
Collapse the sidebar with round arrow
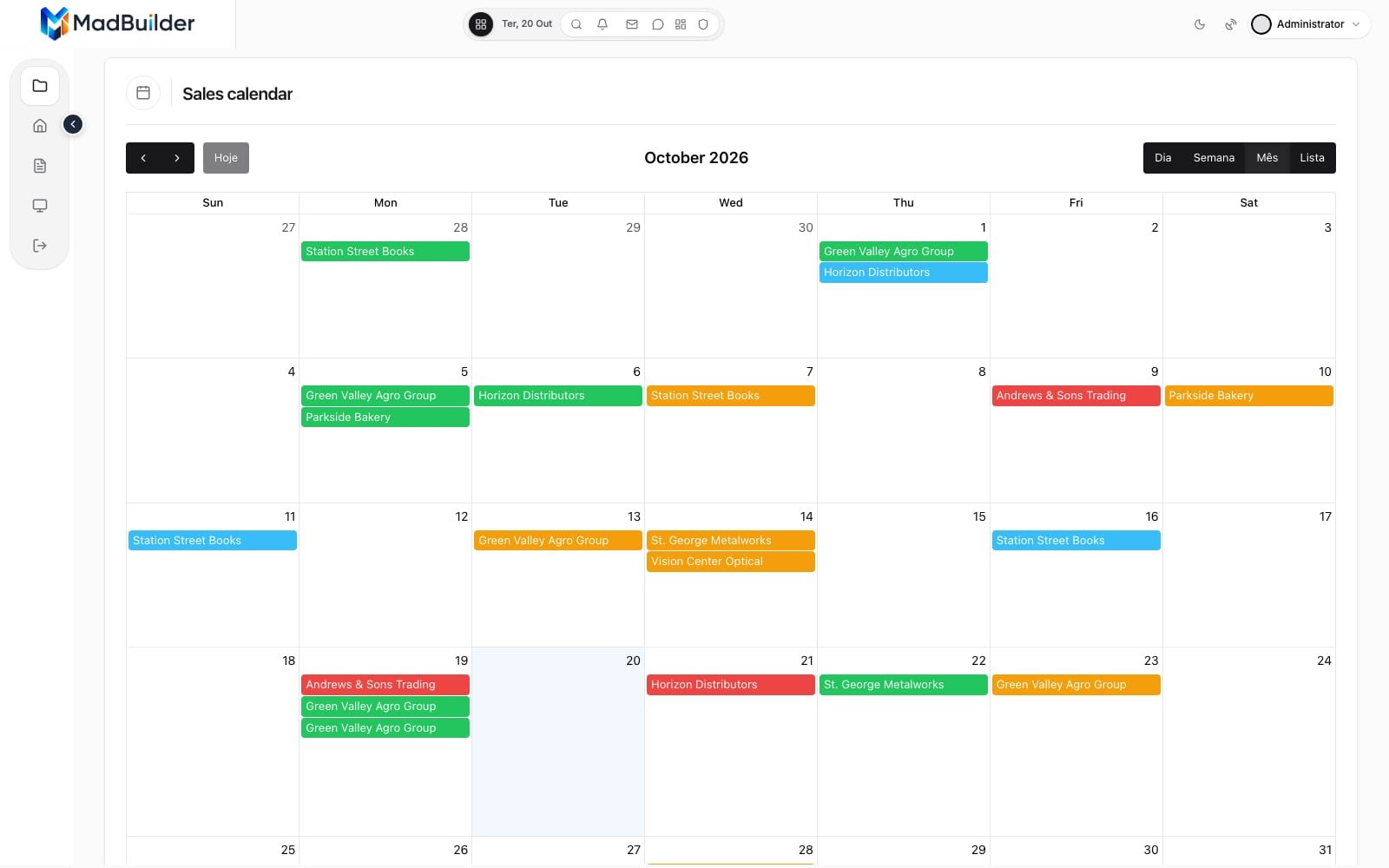point(73,125)
